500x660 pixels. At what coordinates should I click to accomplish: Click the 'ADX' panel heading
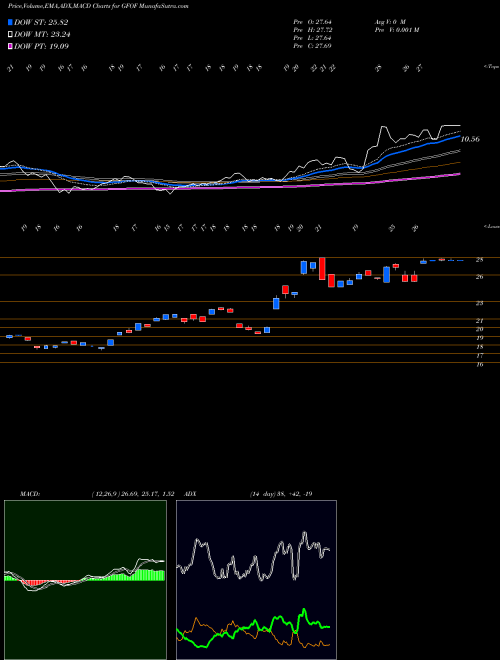pyautogui.click(x=190, y=494)
